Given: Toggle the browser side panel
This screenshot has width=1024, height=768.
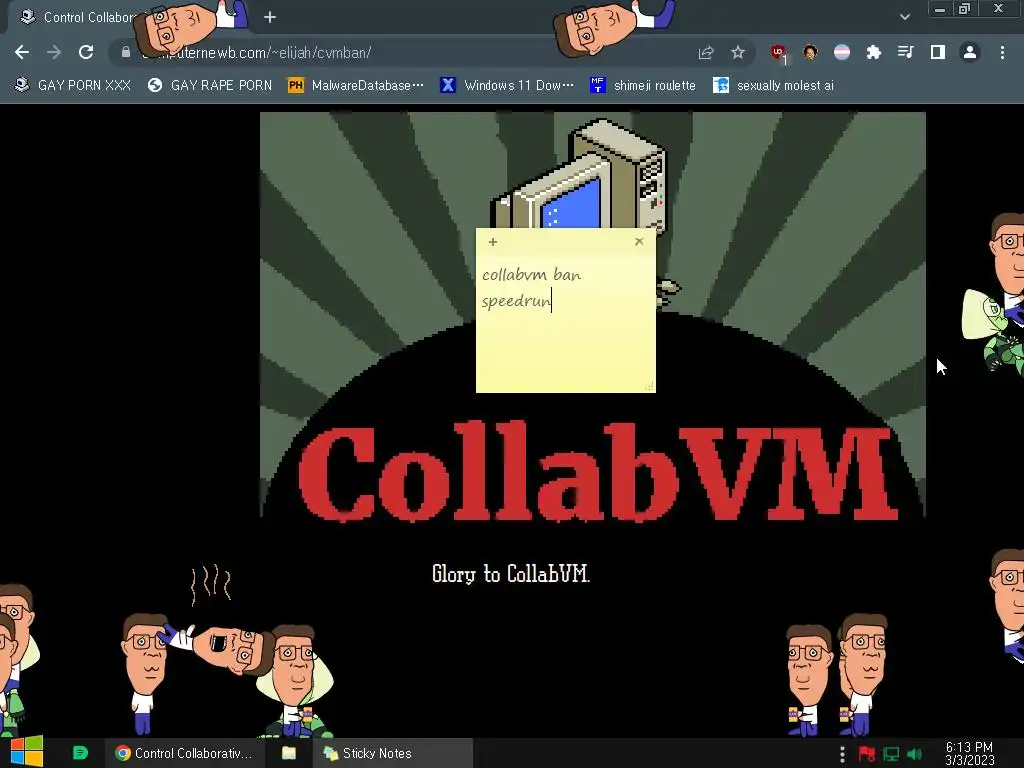Looking at the screenshot, I should pos(938,52).
